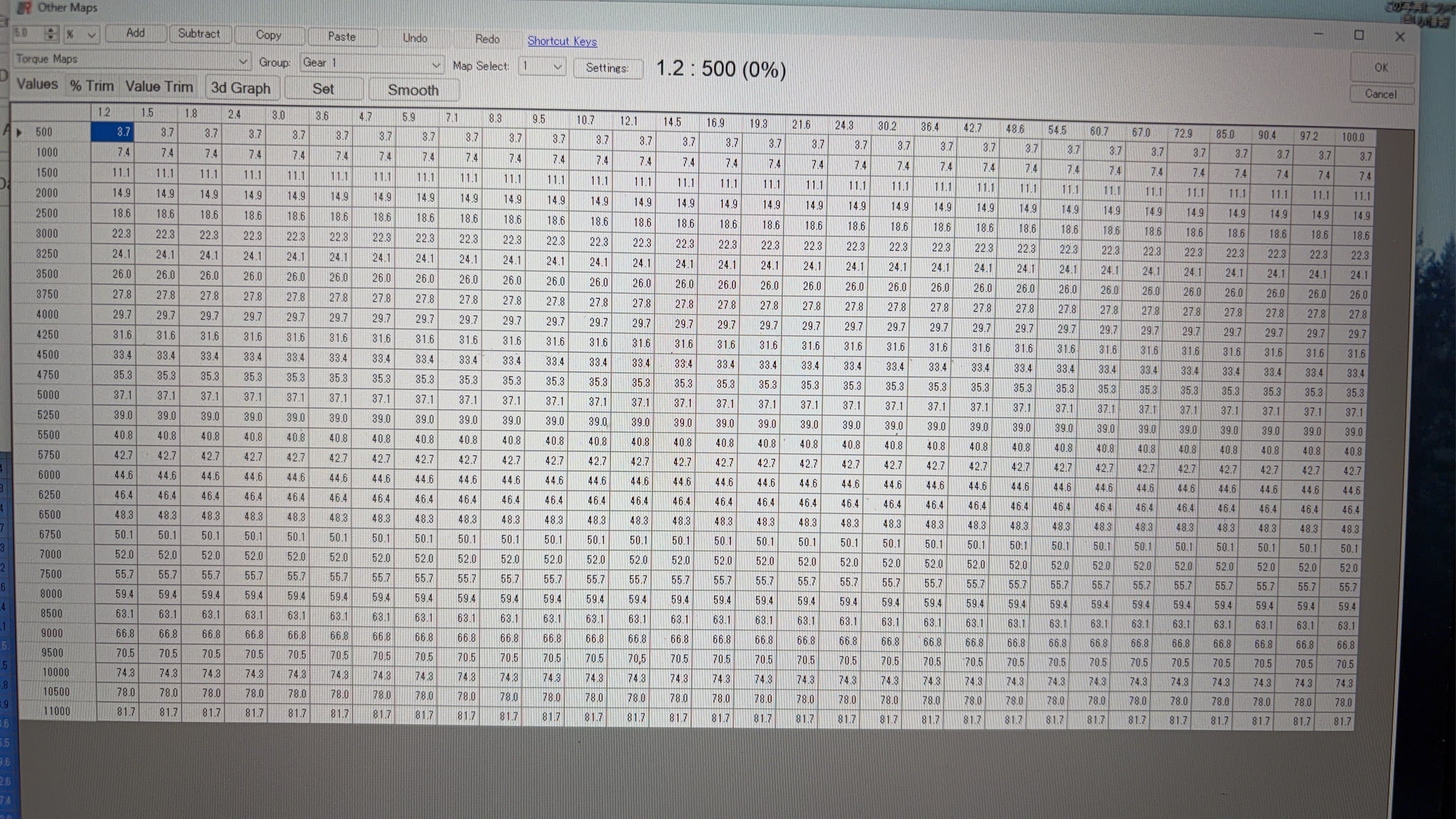Expand the percent unit dropdown
The width and height of the screenshot is (1456, 819).
pos(91,35)
